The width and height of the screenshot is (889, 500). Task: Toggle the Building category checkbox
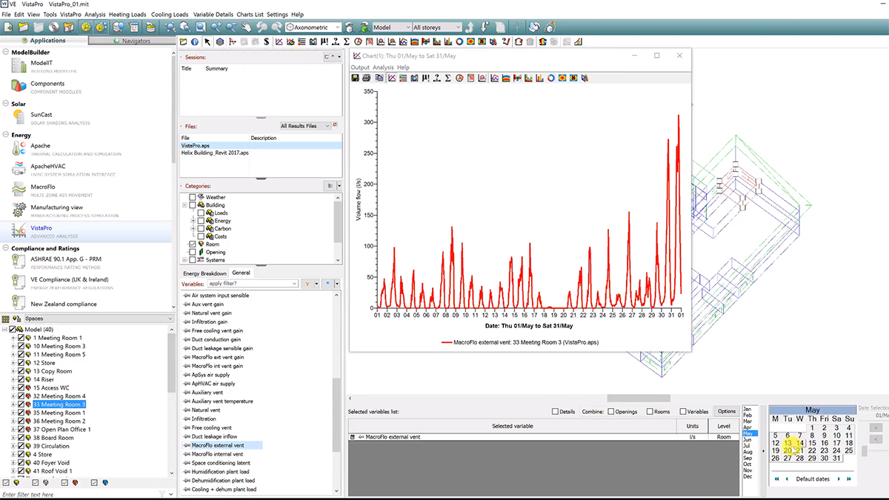[x=193, y=205]
